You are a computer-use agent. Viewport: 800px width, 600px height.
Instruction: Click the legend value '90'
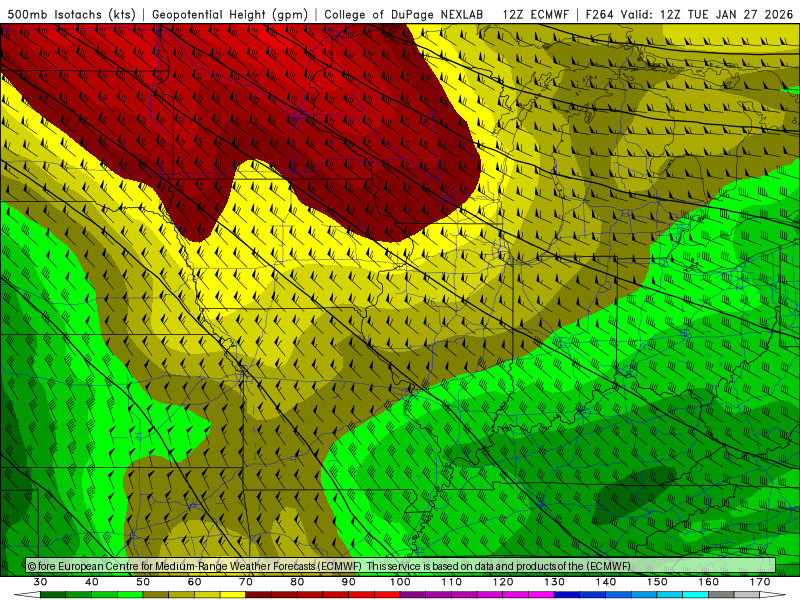click(x=348, y=582)
